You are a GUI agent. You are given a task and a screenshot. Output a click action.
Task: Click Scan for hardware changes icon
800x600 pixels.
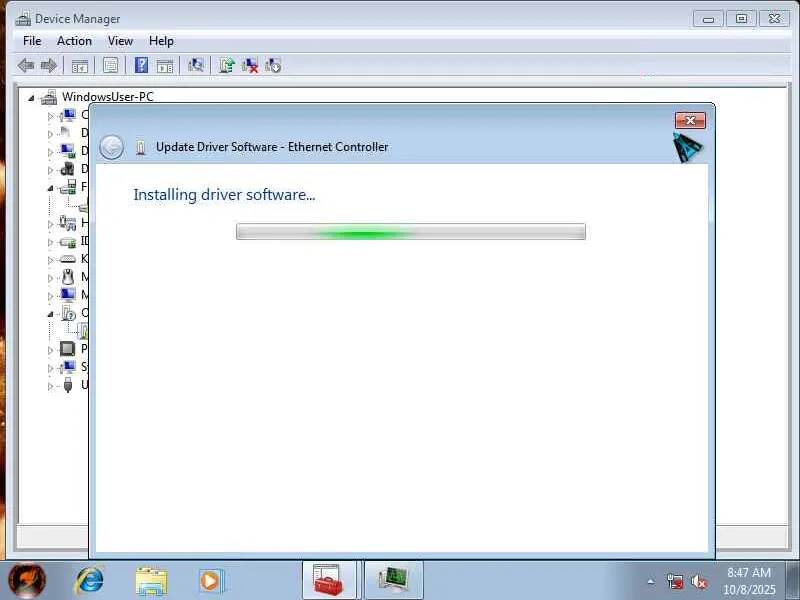[195, 65]
